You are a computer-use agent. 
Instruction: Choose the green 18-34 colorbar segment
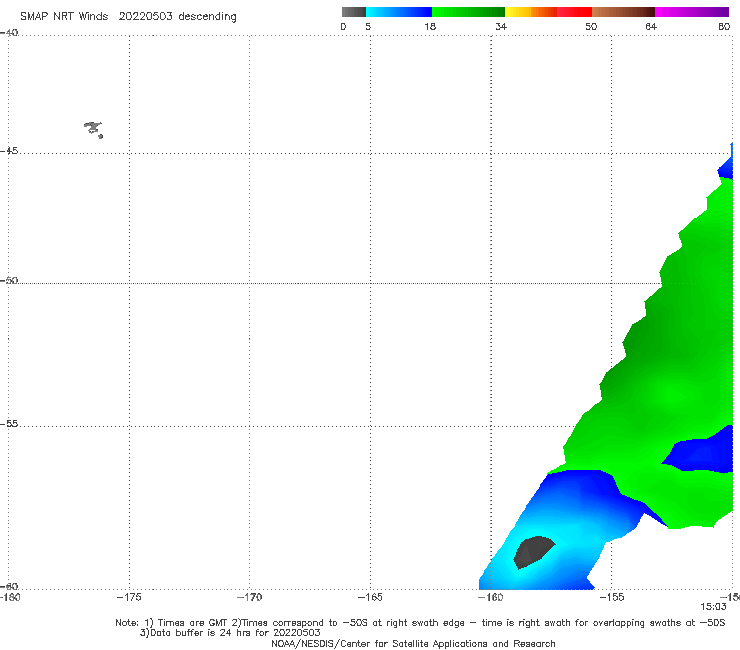point(468,12)
